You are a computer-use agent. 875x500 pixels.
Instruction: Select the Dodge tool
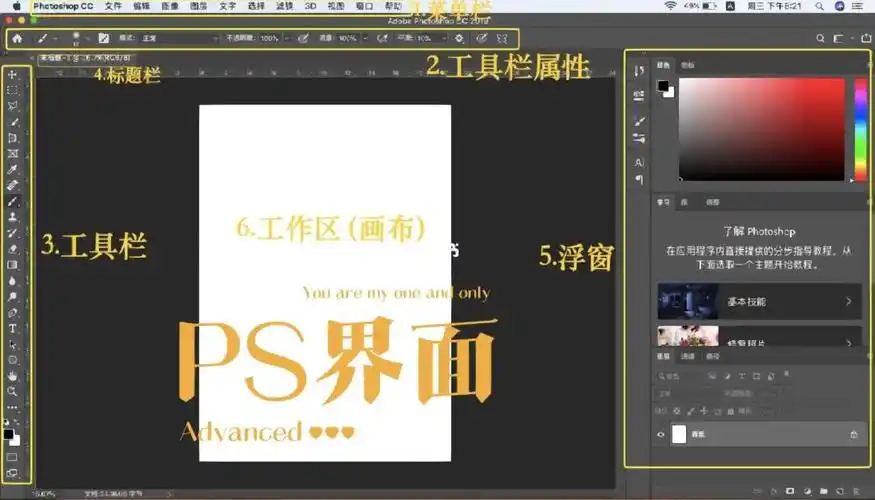point(12,296)
